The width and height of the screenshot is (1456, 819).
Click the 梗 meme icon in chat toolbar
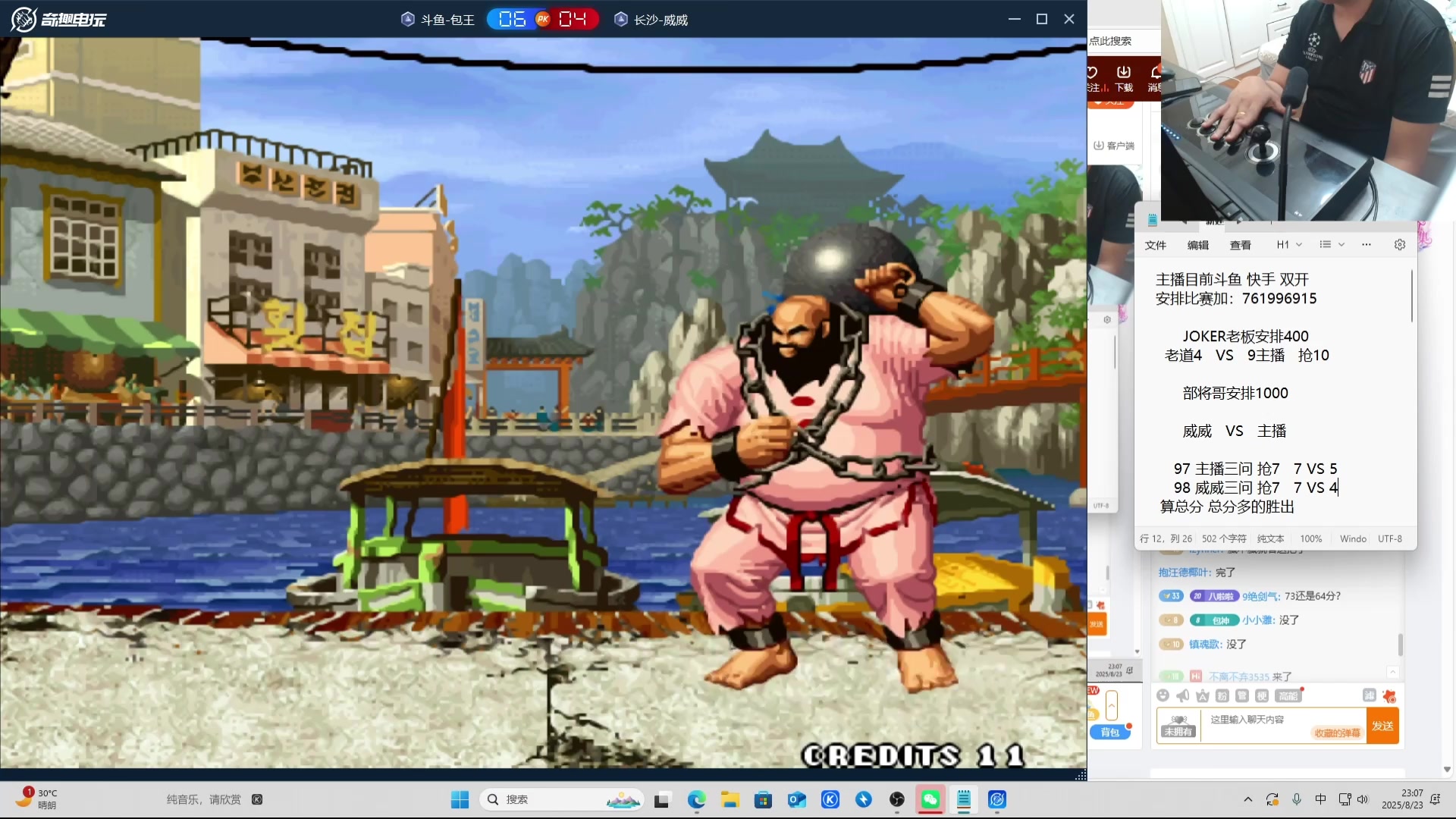[x=1261, y=695]
